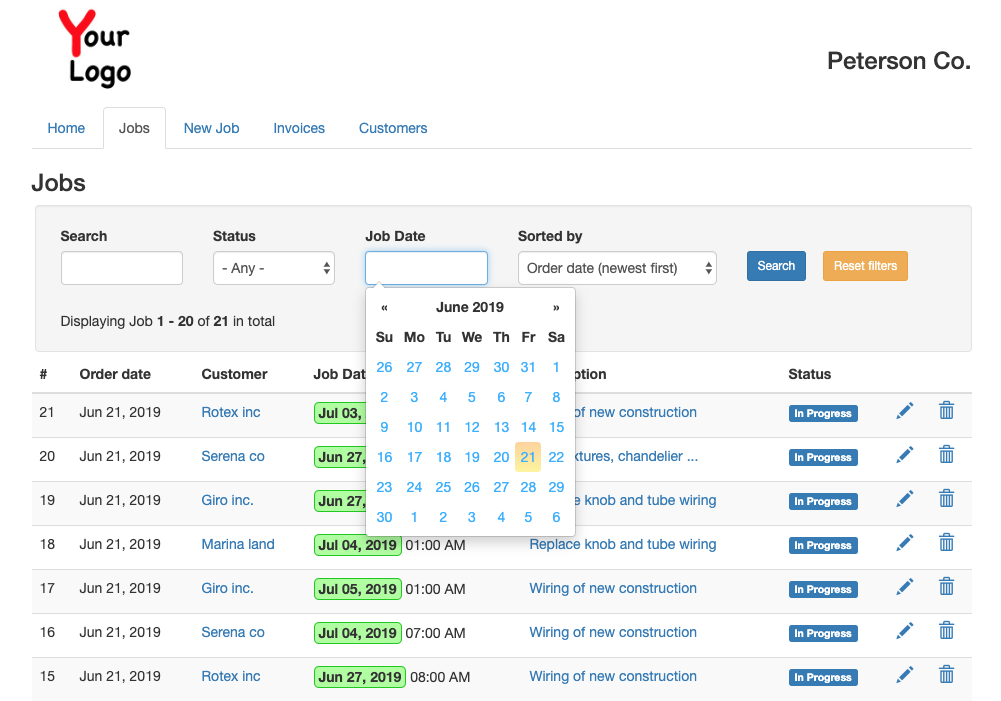
Task: Open the Sorted by dropdown
Action: (617, 268)
